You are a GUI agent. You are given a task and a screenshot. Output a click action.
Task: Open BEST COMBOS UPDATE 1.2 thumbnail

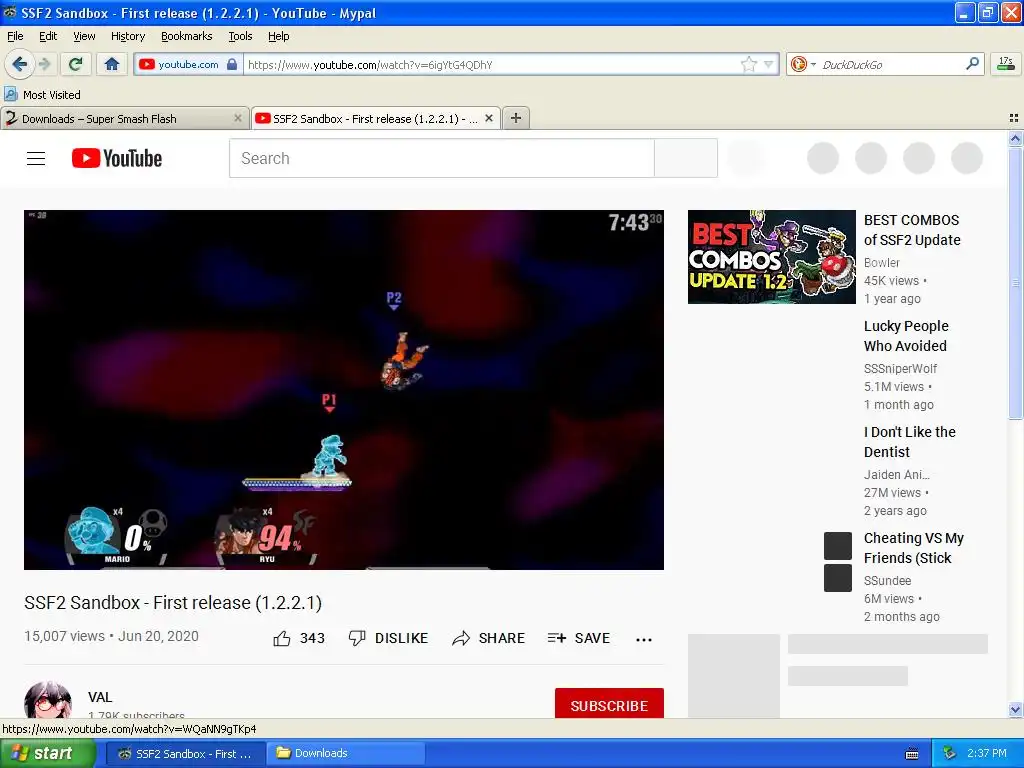coord(771,257)
